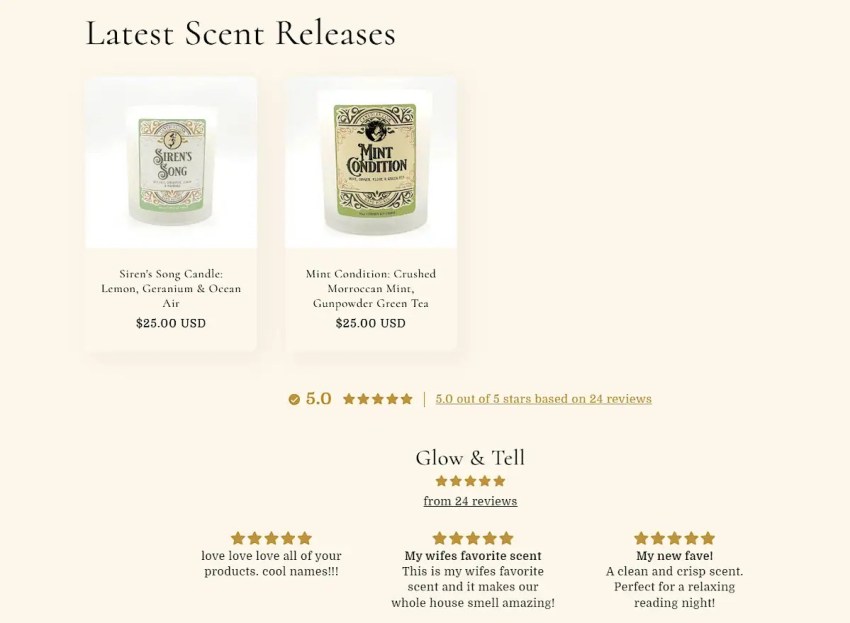Click the Siren's Song $25.00 USD price
Viewport: 850px width, 623px height.
pyautogui.click(x=171, y=323)
